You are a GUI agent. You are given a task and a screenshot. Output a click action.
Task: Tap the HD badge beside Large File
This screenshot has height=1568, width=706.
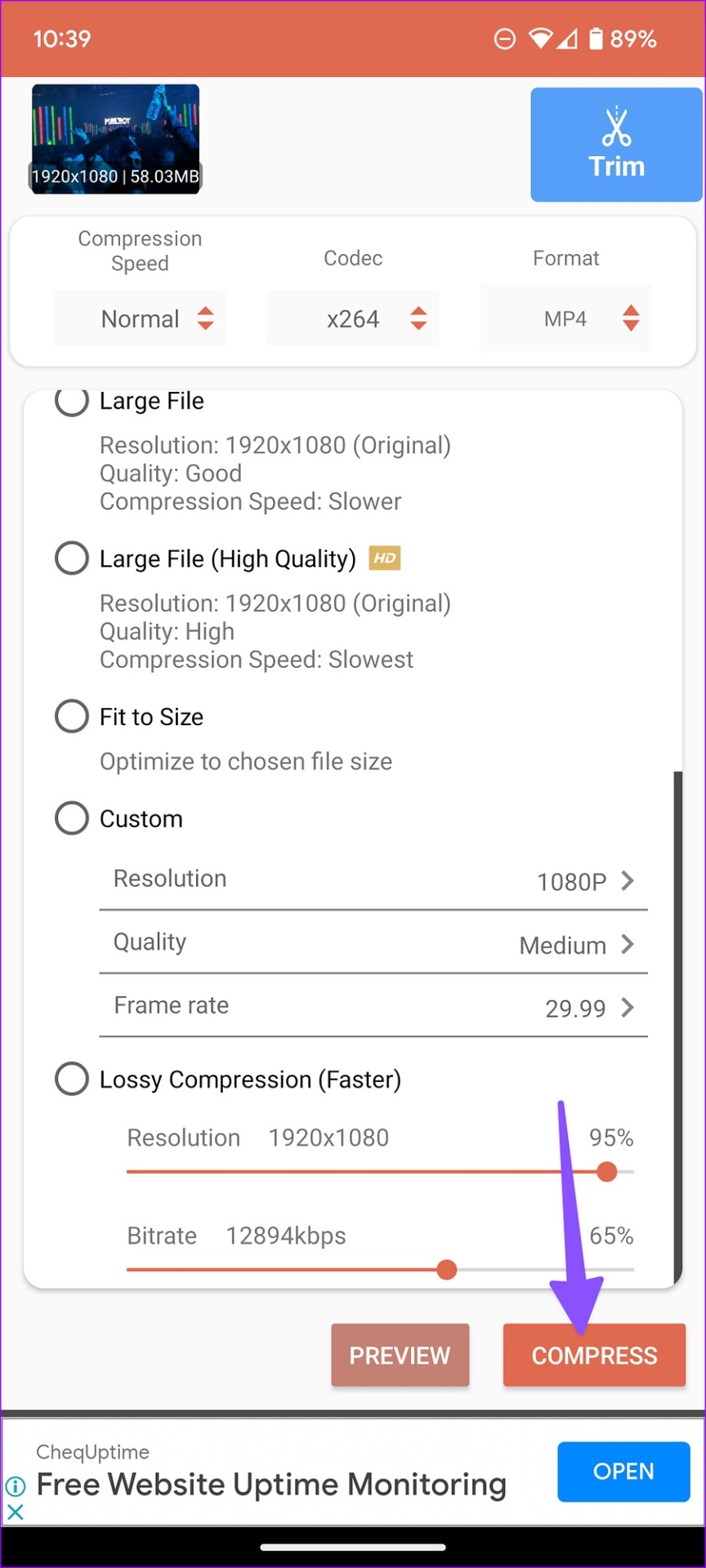click(x=385, y=559)
